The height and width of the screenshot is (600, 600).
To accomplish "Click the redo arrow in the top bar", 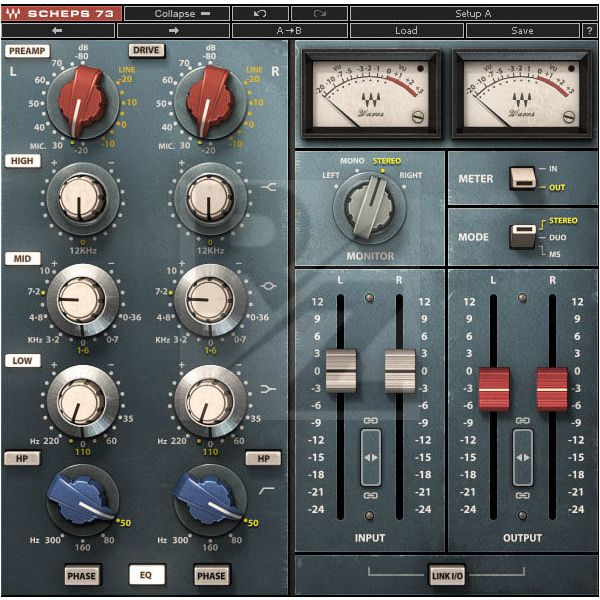I will point(320,14).
